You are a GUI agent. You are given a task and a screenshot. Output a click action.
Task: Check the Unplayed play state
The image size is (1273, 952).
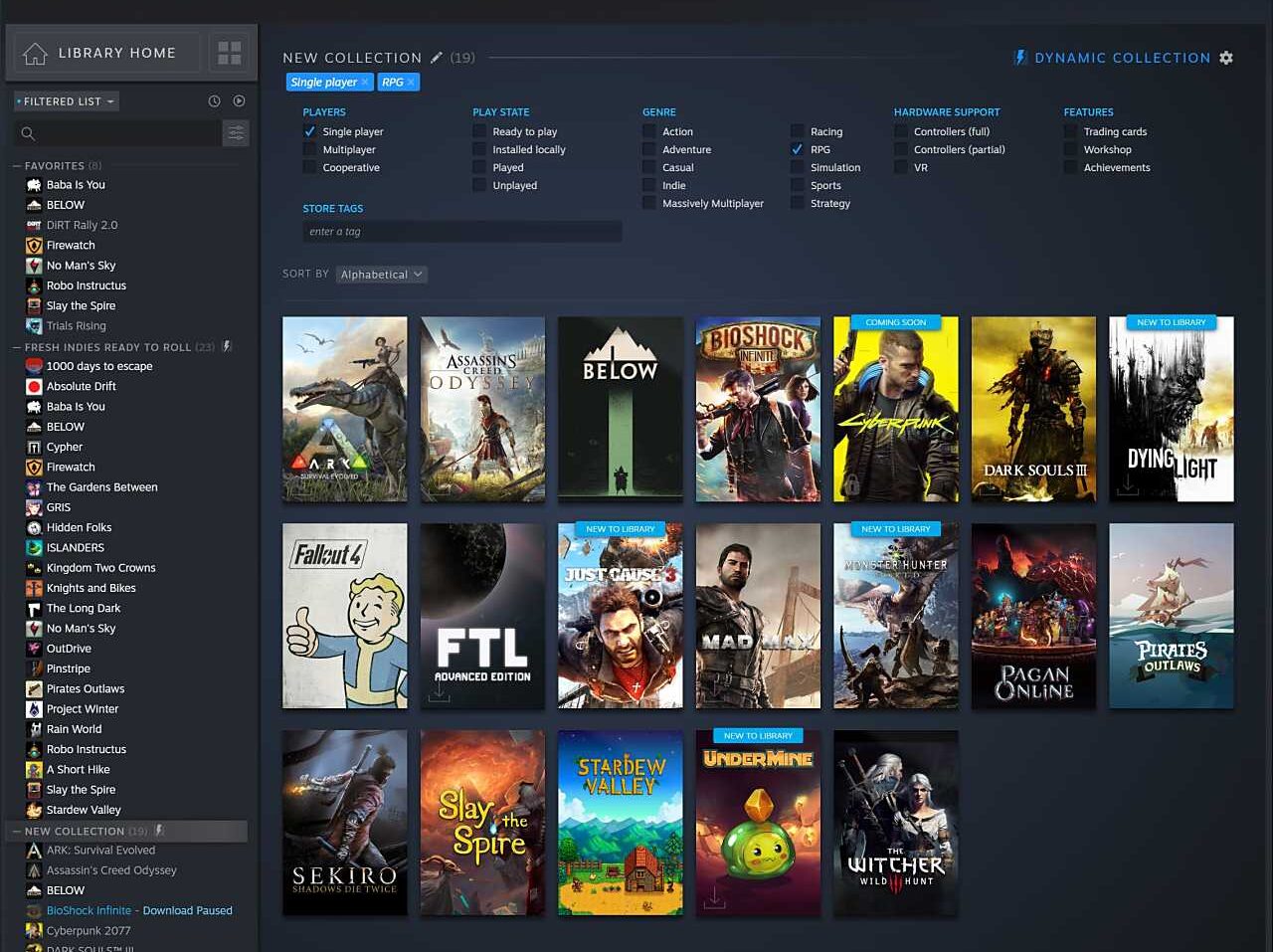click(x=479, y=185)
